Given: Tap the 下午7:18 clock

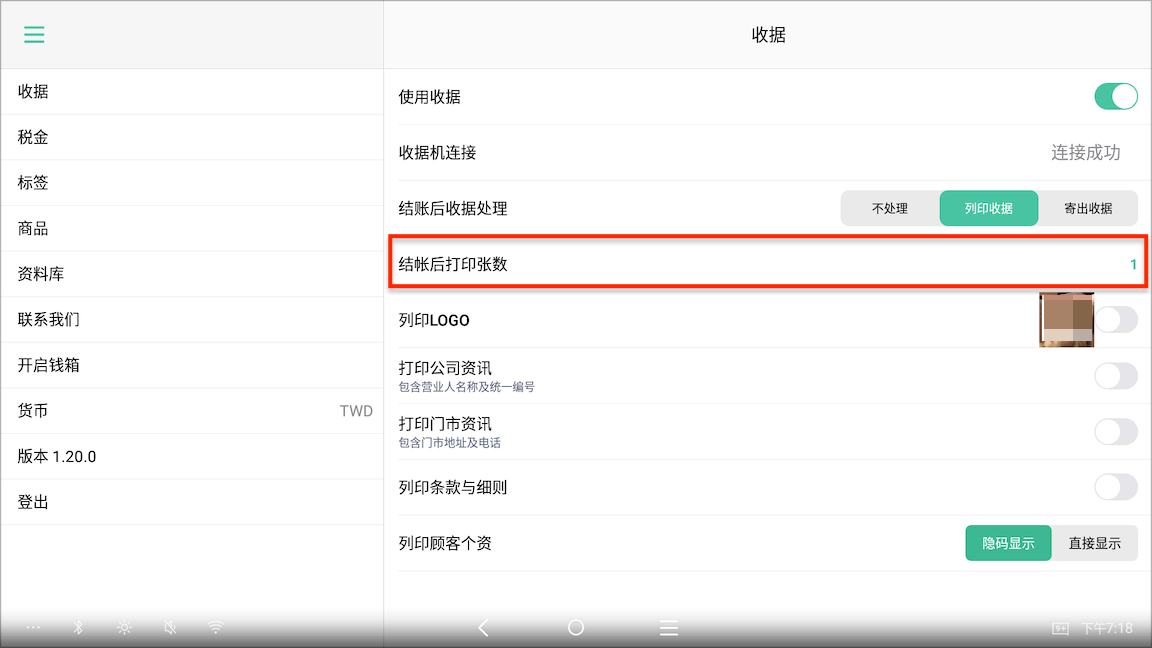Looking at the screenshot, I should (x=1106, y=628).
